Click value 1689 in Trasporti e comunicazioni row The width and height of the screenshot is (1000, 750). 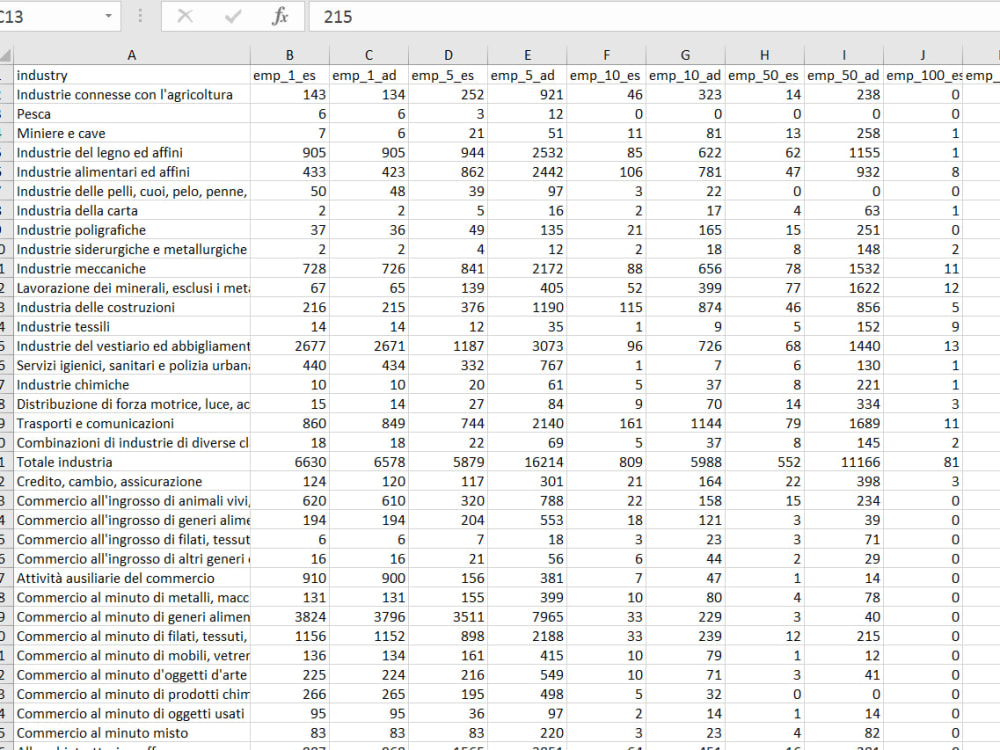pos(843,423)
